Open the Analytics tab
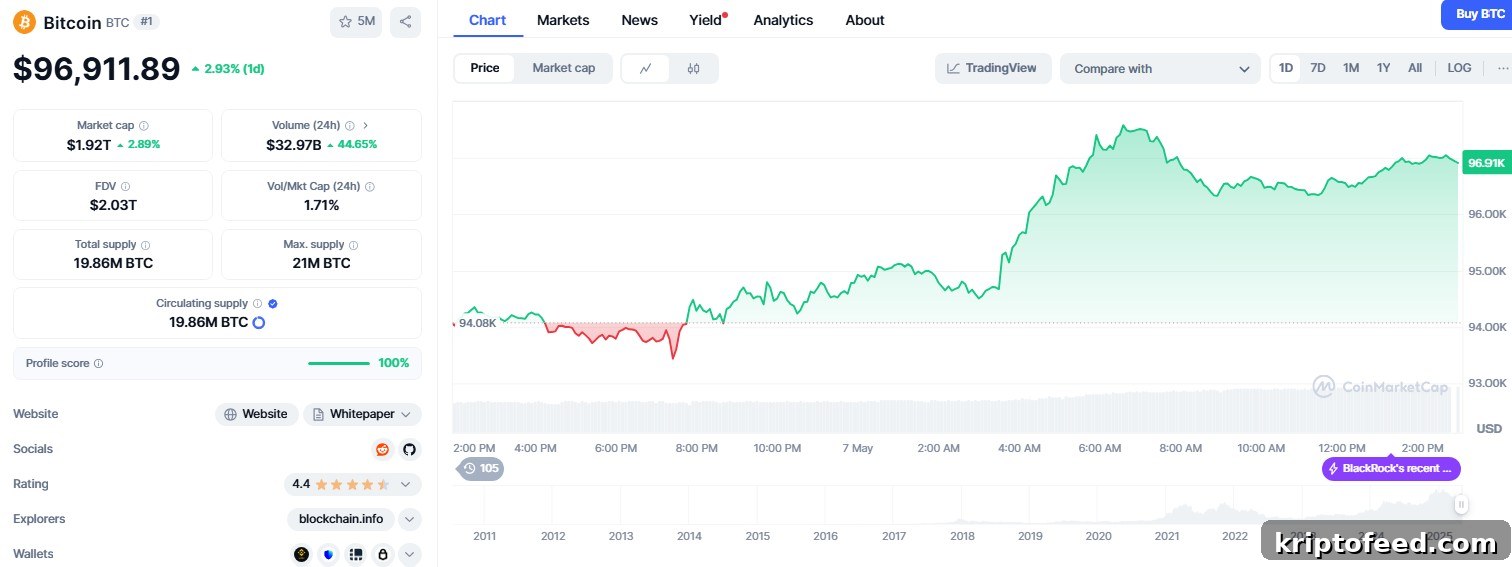This screenshot has width=1512, height=567. [x=783, y=20]
